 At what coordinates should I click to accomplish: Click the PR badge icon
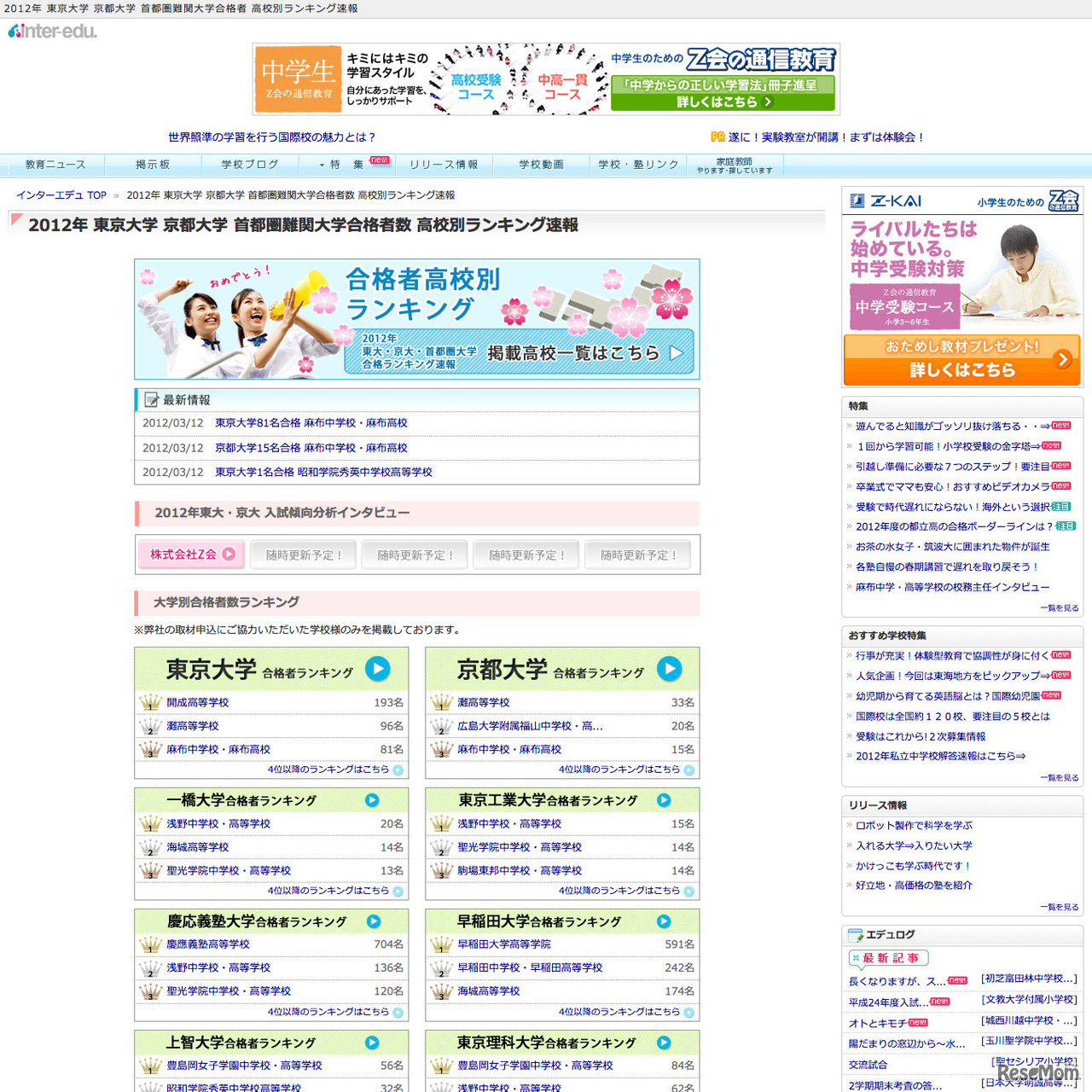point(717,136)
